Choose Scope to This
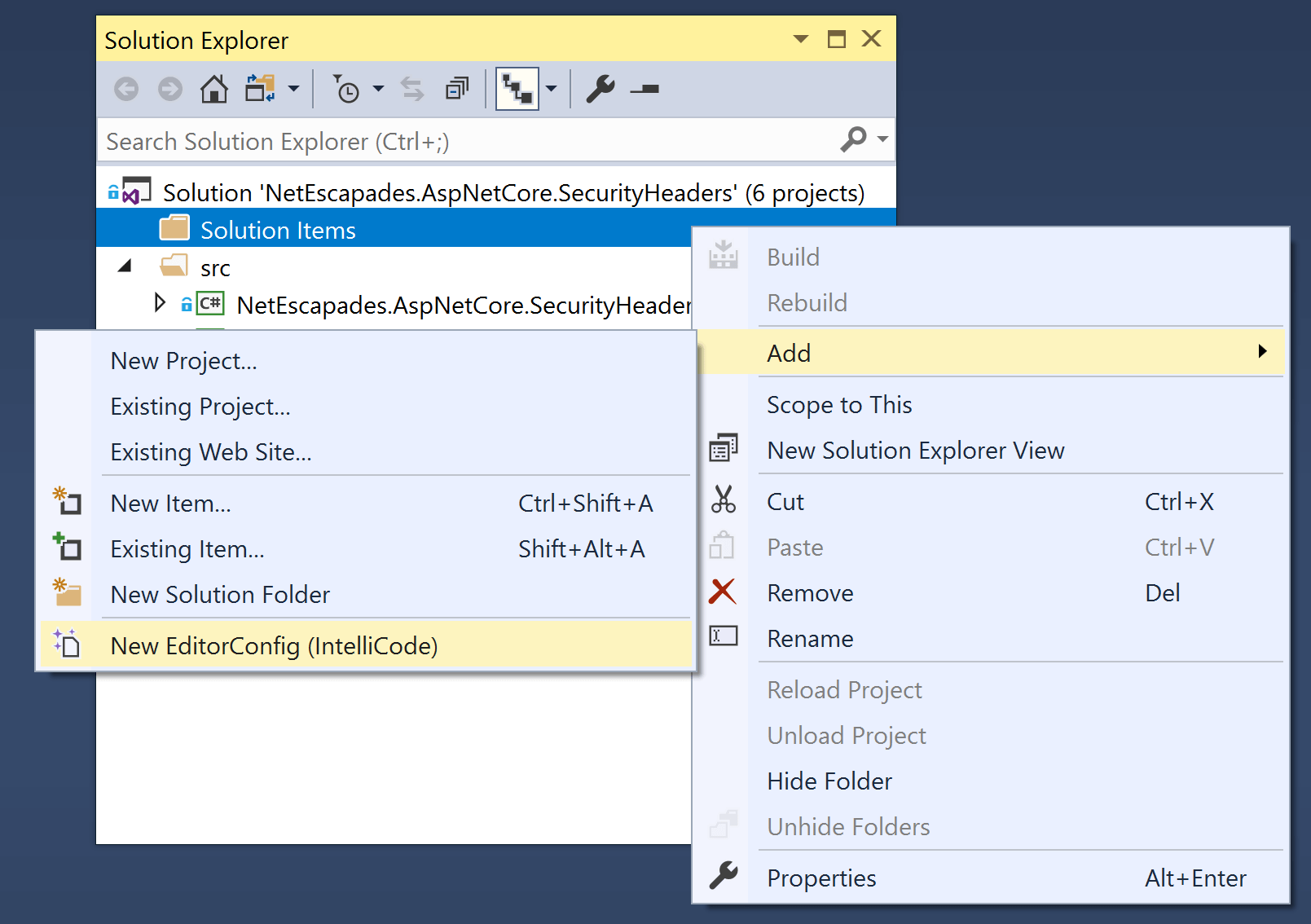Image resolution: width=1311 pixels, height=924 pixels. point(991,405)
